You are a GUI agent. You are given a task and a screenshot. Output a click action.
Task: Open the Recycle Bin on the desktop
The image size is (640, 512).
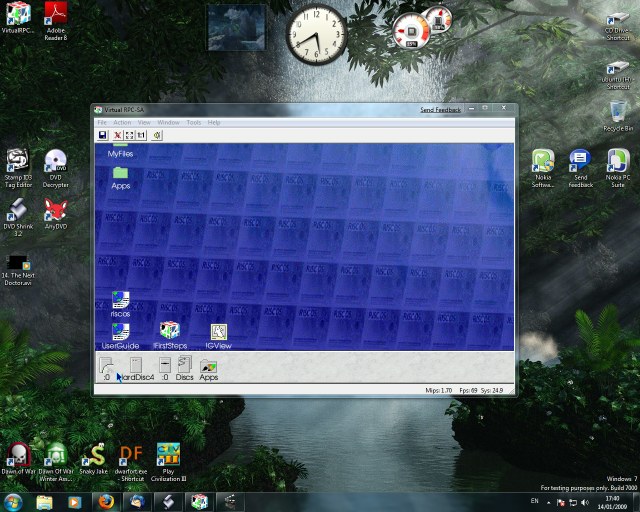618,116
